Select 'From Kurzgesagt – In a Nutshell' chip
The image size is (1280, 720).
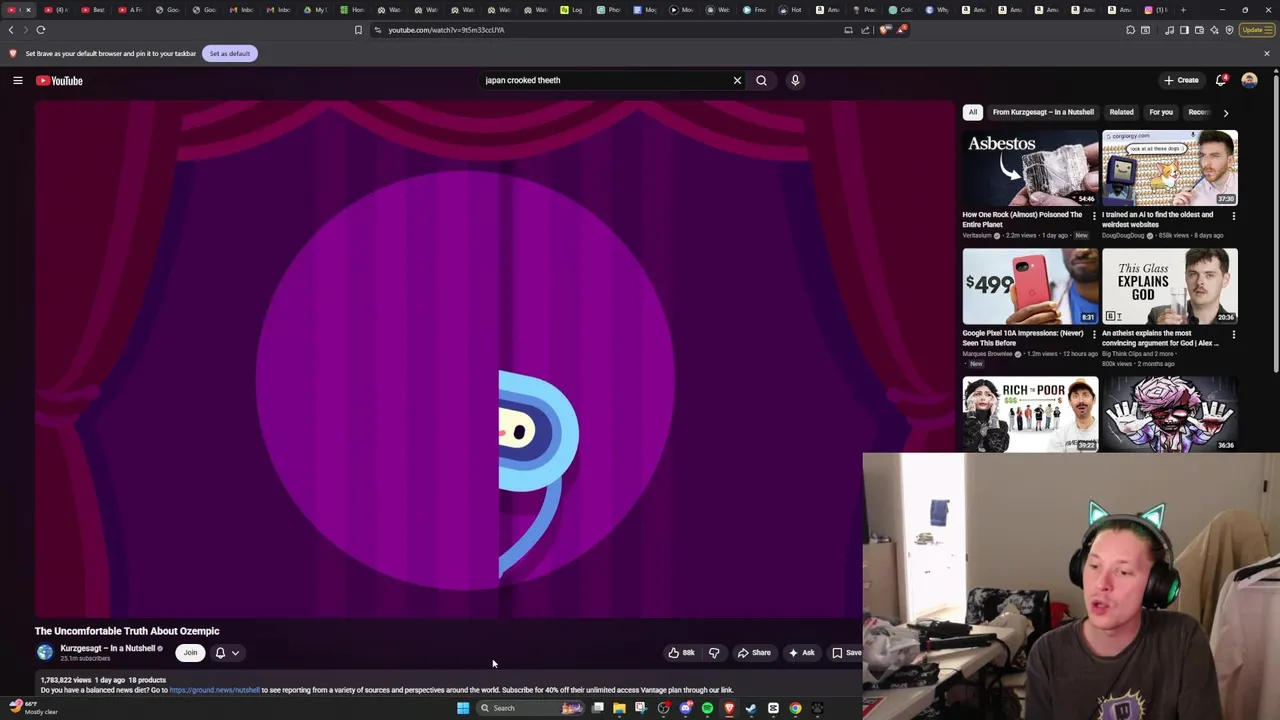tap(1043, 112)
